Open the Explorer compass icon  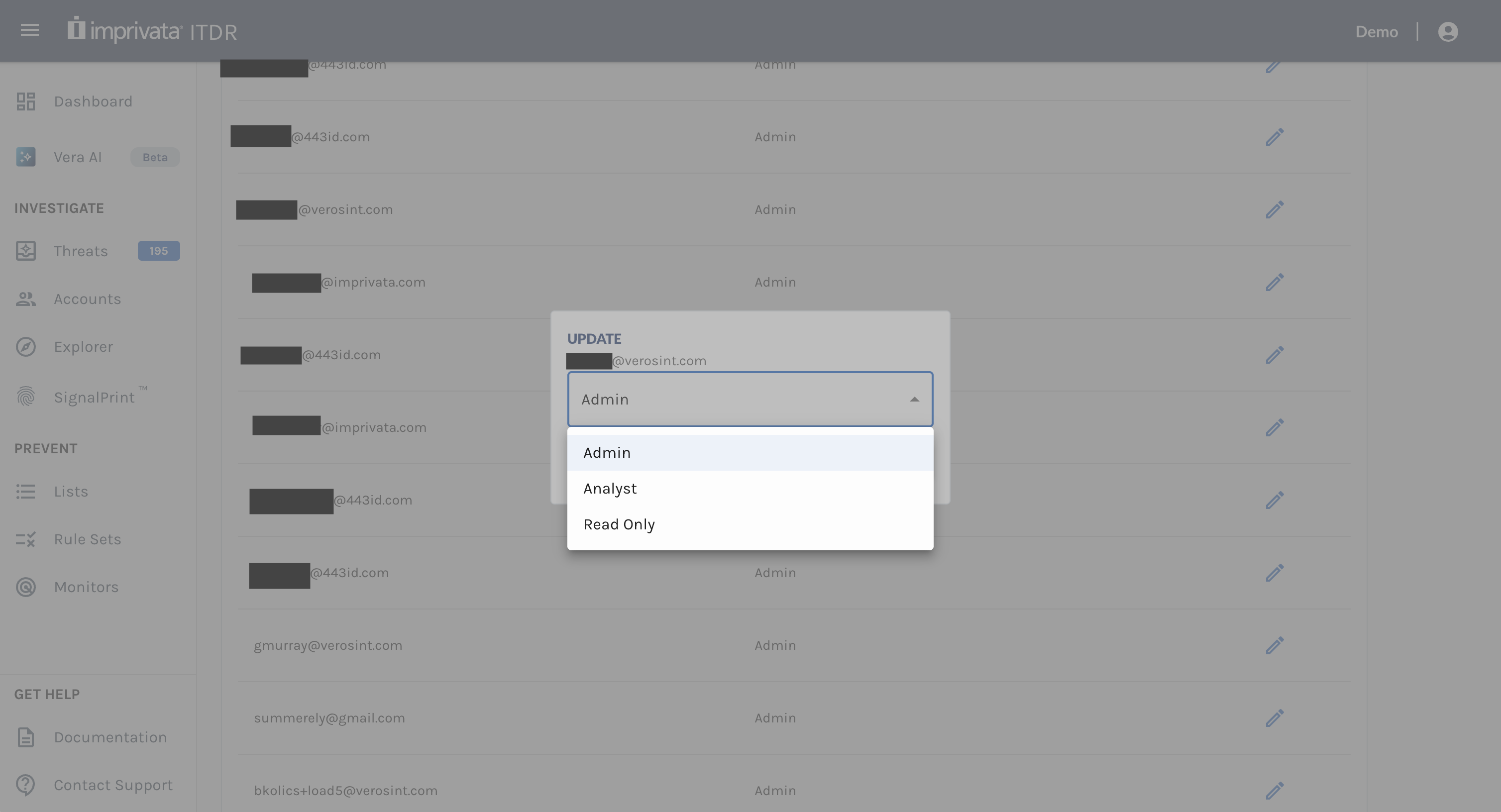click(26, 347)
